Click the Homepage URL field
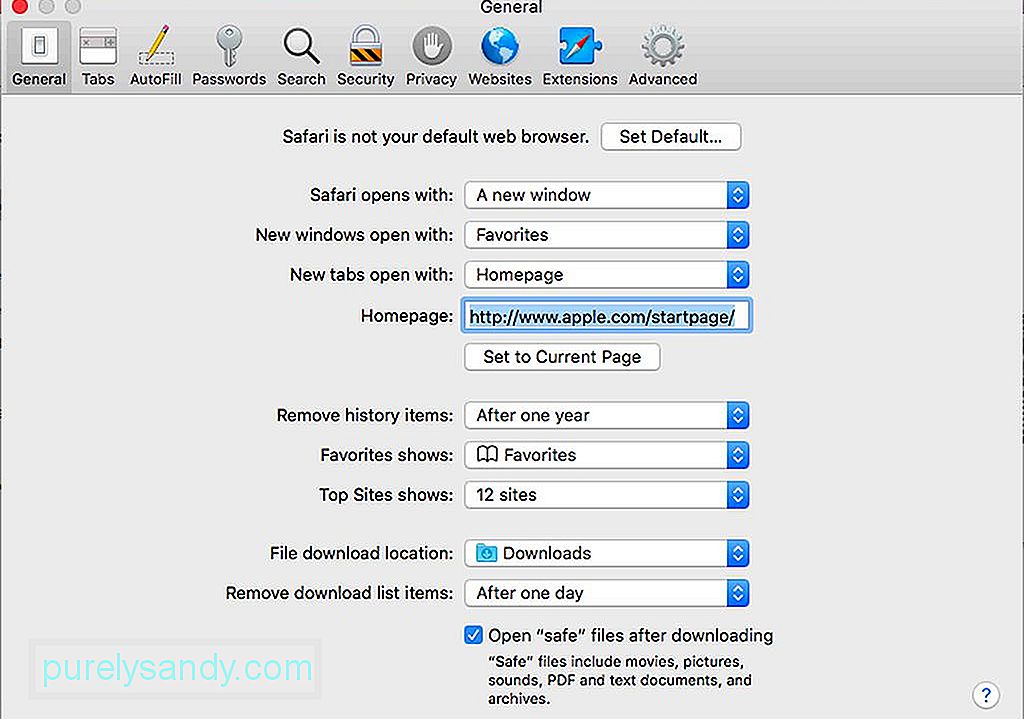 [607, 316]
